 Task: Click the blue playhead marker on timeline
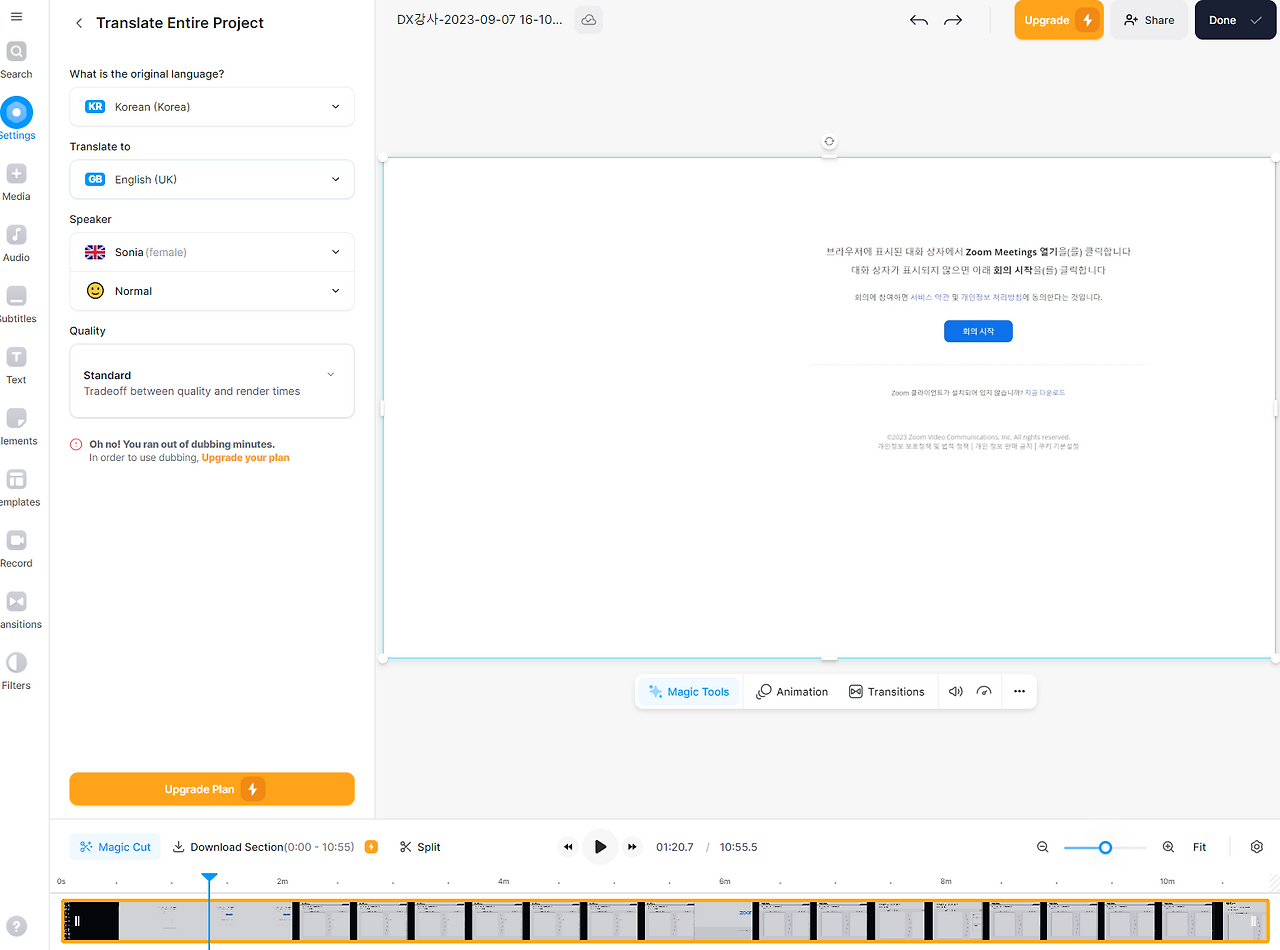pyautogui.click(x=209, y=878)
